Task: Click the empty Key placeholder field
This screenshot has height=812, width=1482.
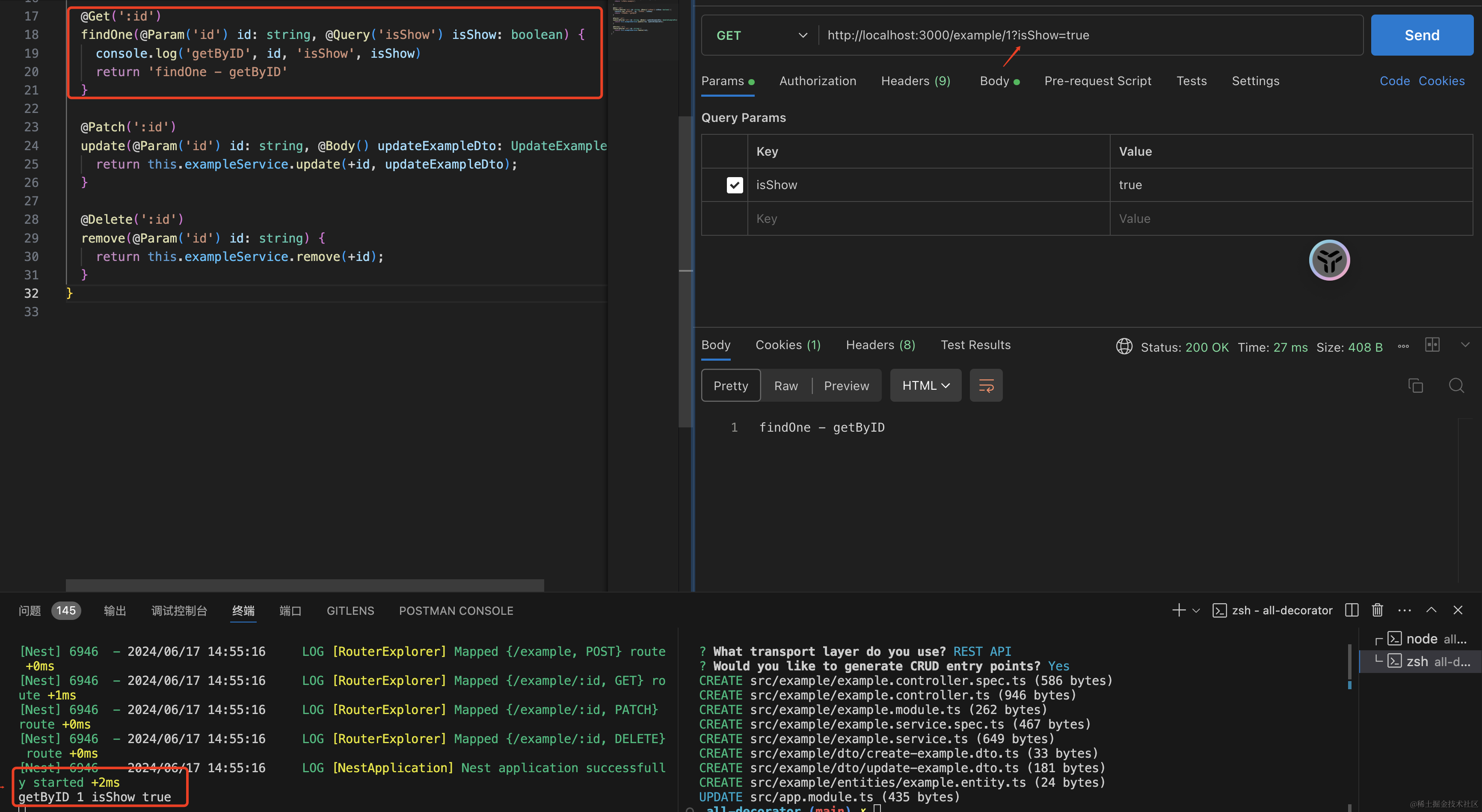Action: (x=928, y=219)
